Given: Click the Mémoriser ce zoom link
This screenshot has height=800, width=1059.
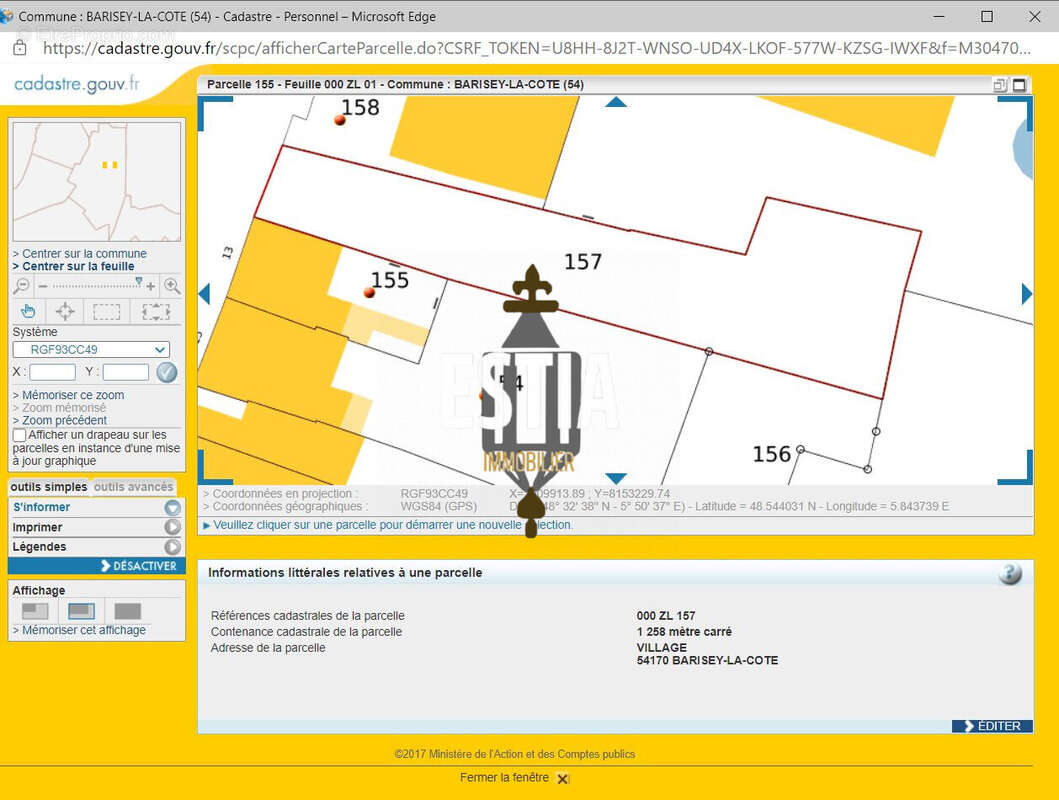Looking at the screenshot, I should coord(73,395).
